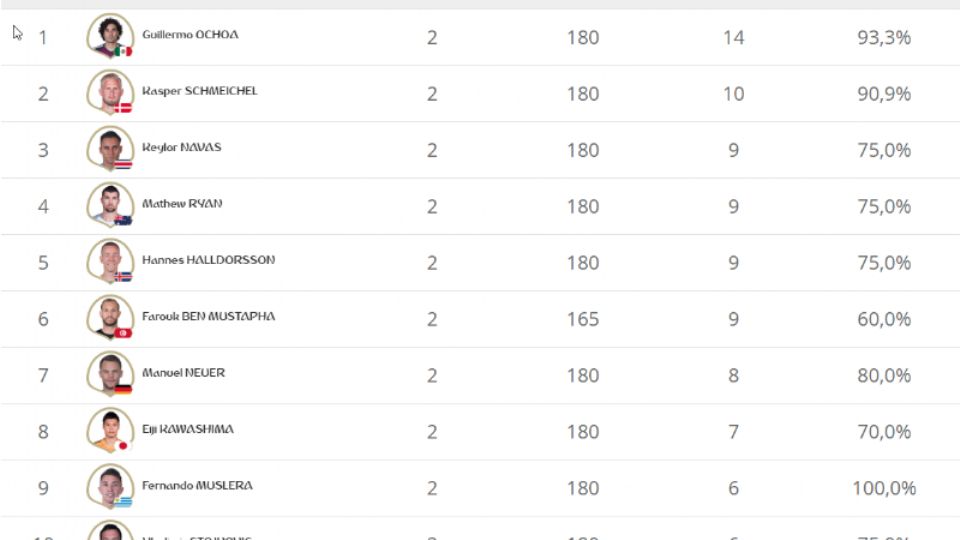Click Fernando Muslera's portrait icon
The image size is (960, 540).
pos(109,486)
